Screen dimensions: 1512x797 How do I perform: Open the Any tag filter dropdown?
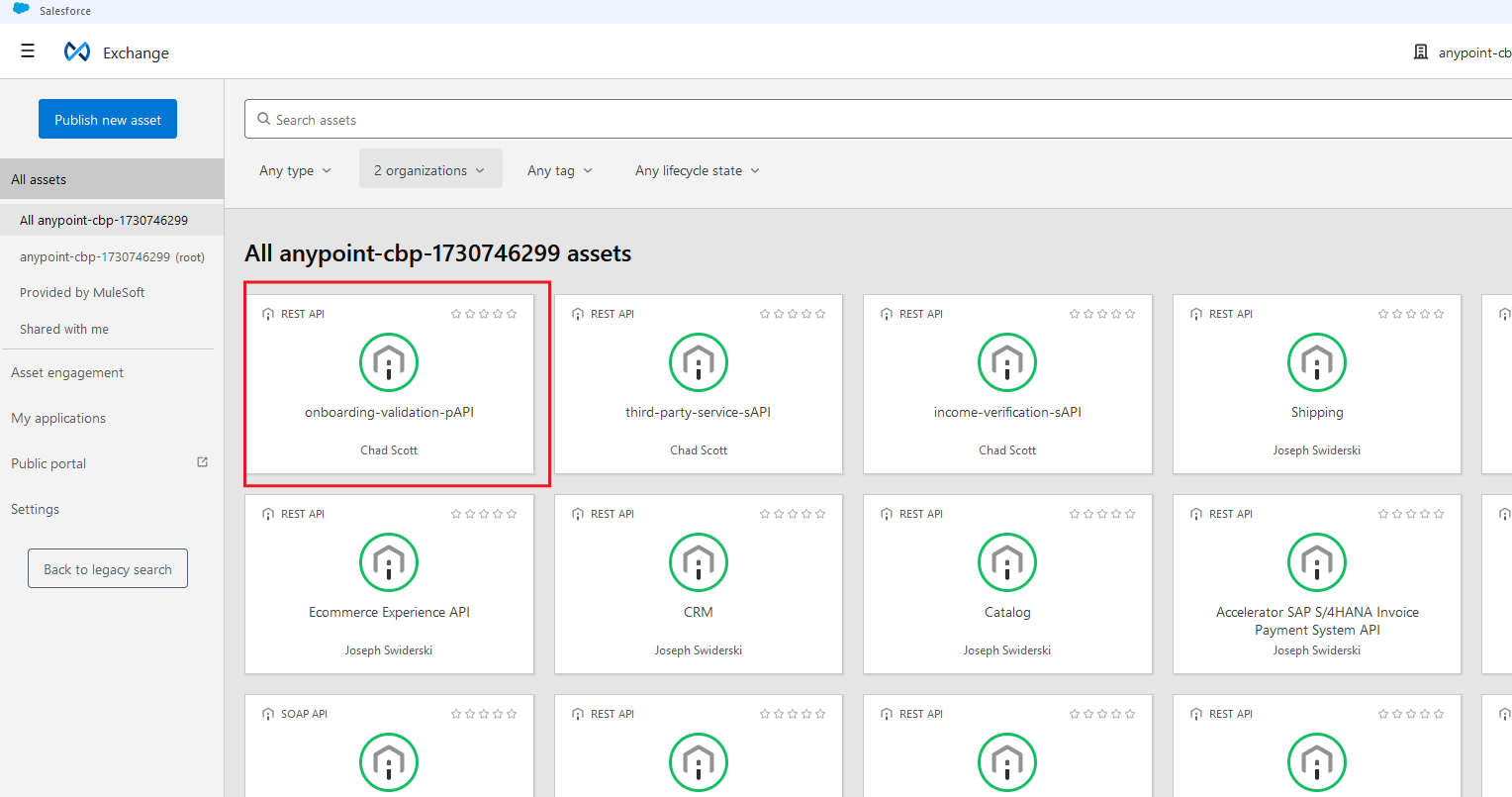560,170
